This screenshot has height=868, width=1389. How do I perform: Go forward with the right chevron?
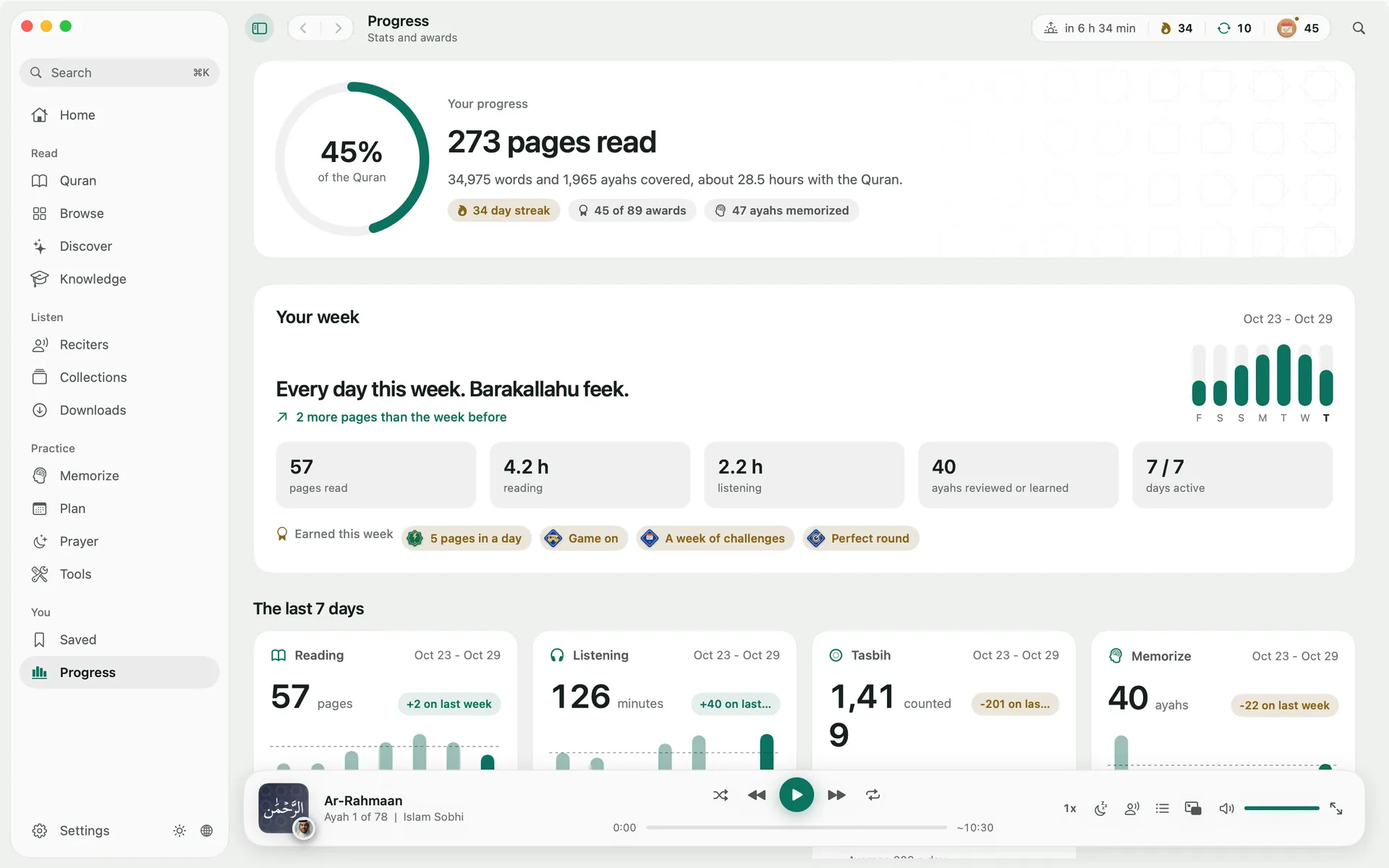(x=338, y=28)
